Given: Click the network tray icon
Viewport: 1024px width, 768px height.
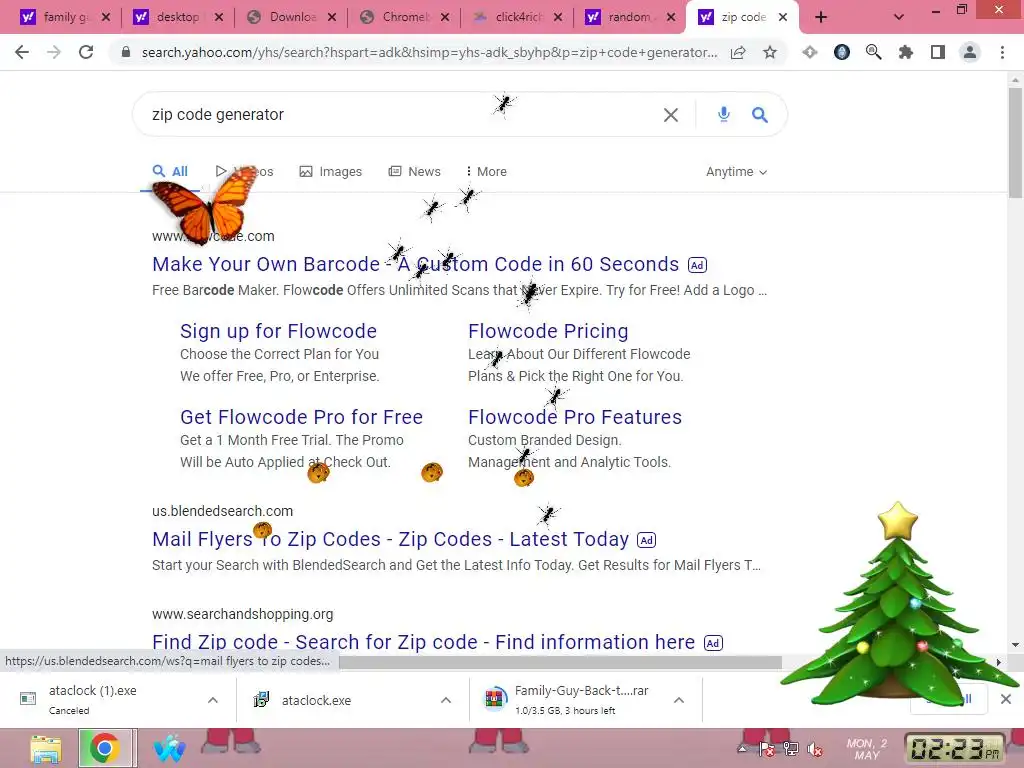Looking at the screenshot, I should point(791,749).
